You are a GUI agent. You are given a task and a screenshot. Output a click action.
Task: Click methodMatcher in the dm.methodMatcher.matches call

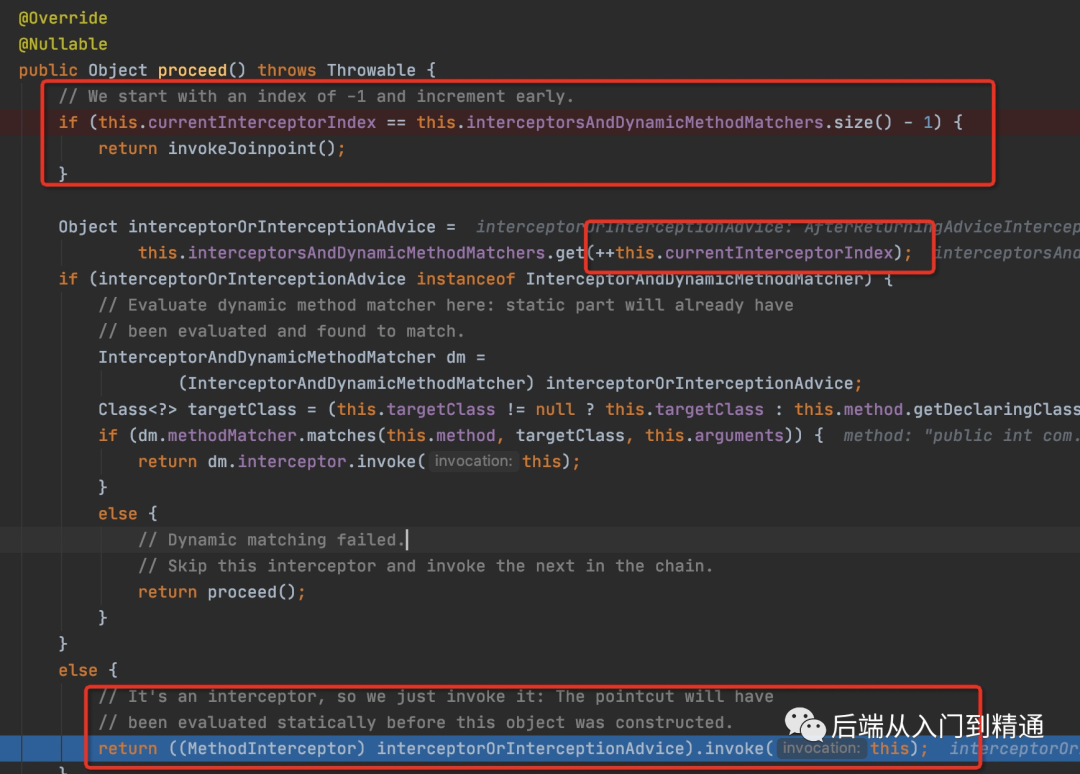(232, 437)
